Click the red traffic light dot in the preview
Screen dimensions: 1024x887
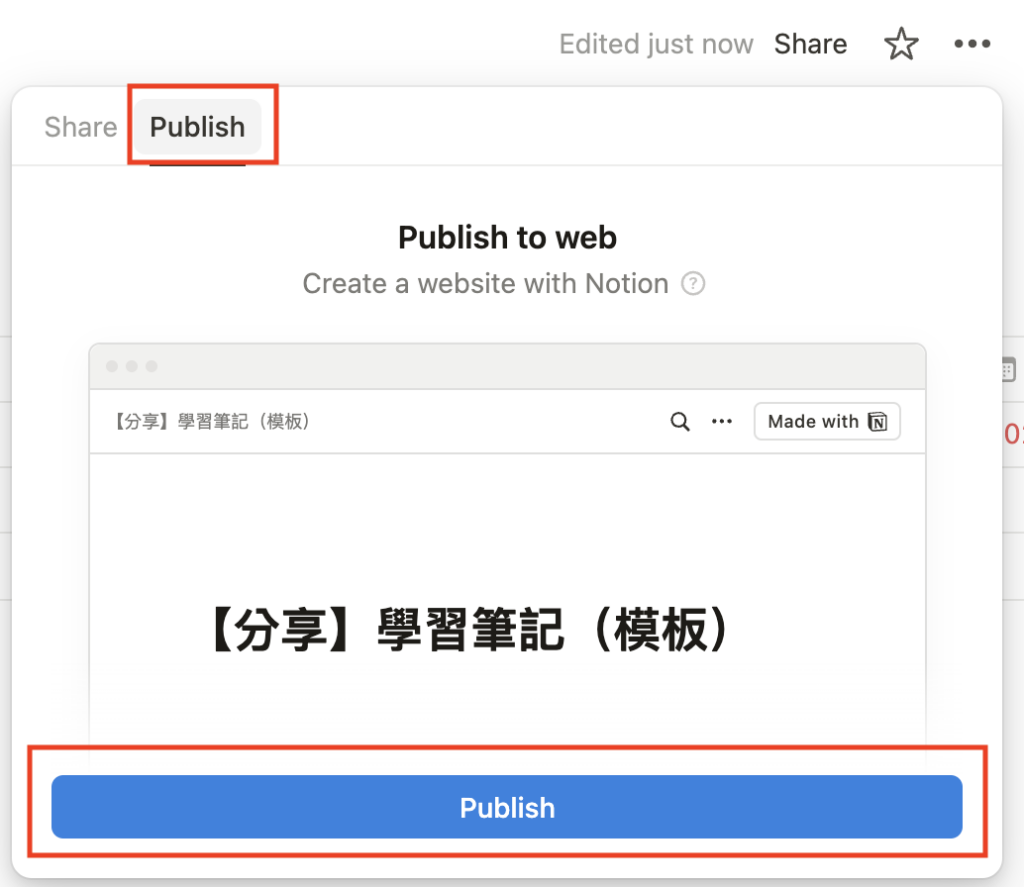click(111, 365)
